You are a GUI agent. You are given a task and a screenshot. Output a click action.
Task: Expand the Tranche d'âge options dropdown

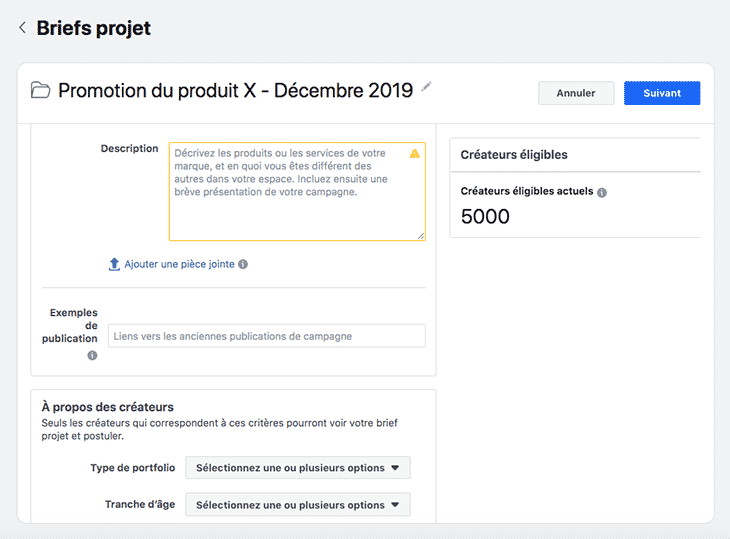297,505
